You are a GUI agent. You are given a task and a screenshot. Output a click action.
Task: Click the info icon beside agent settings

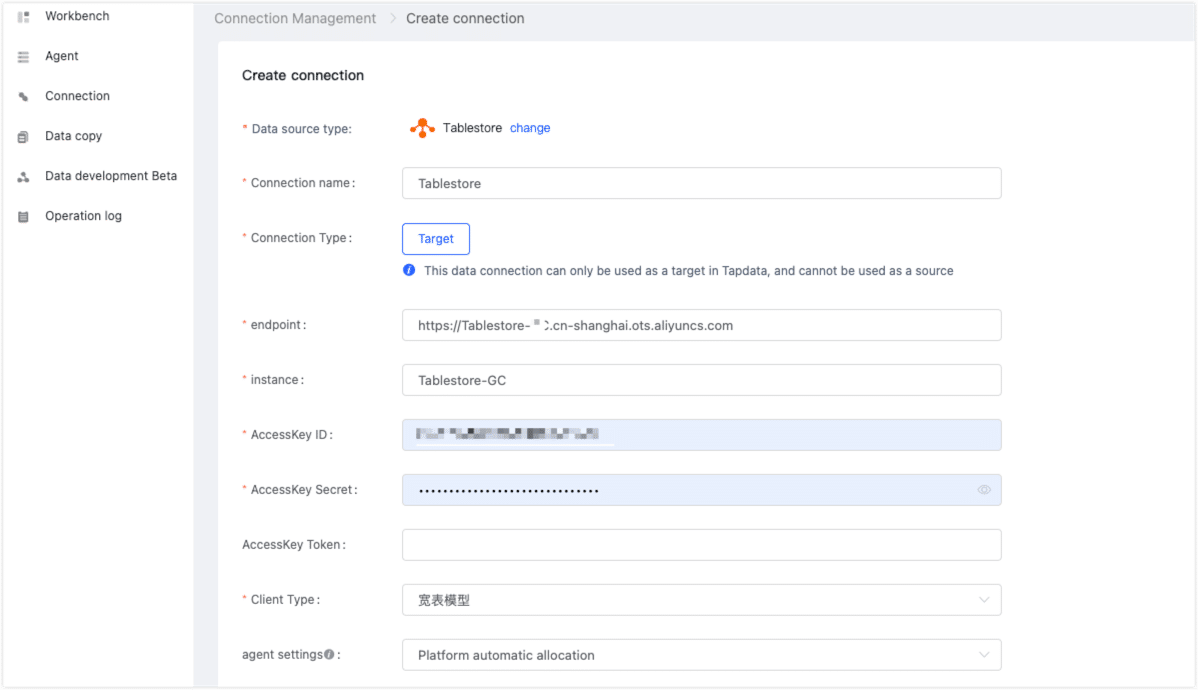click(x=329, y=655)
